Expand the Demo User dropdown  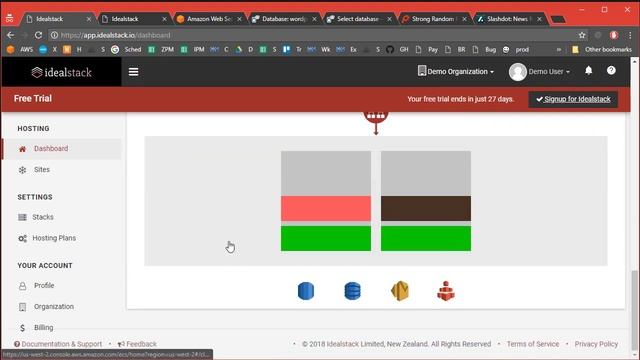[x=549, y=71]
